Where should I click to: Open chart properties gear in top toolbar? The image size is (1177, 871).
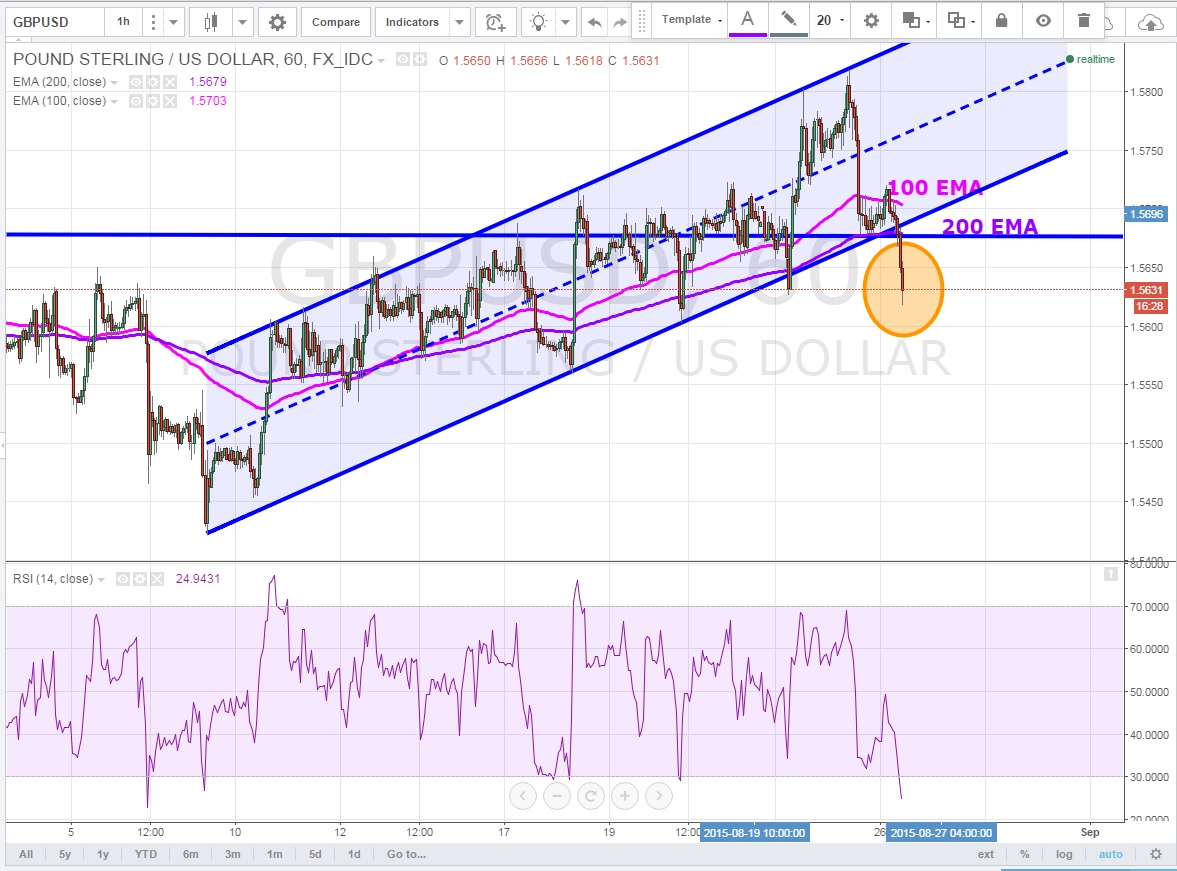click(x=277, y=21)
